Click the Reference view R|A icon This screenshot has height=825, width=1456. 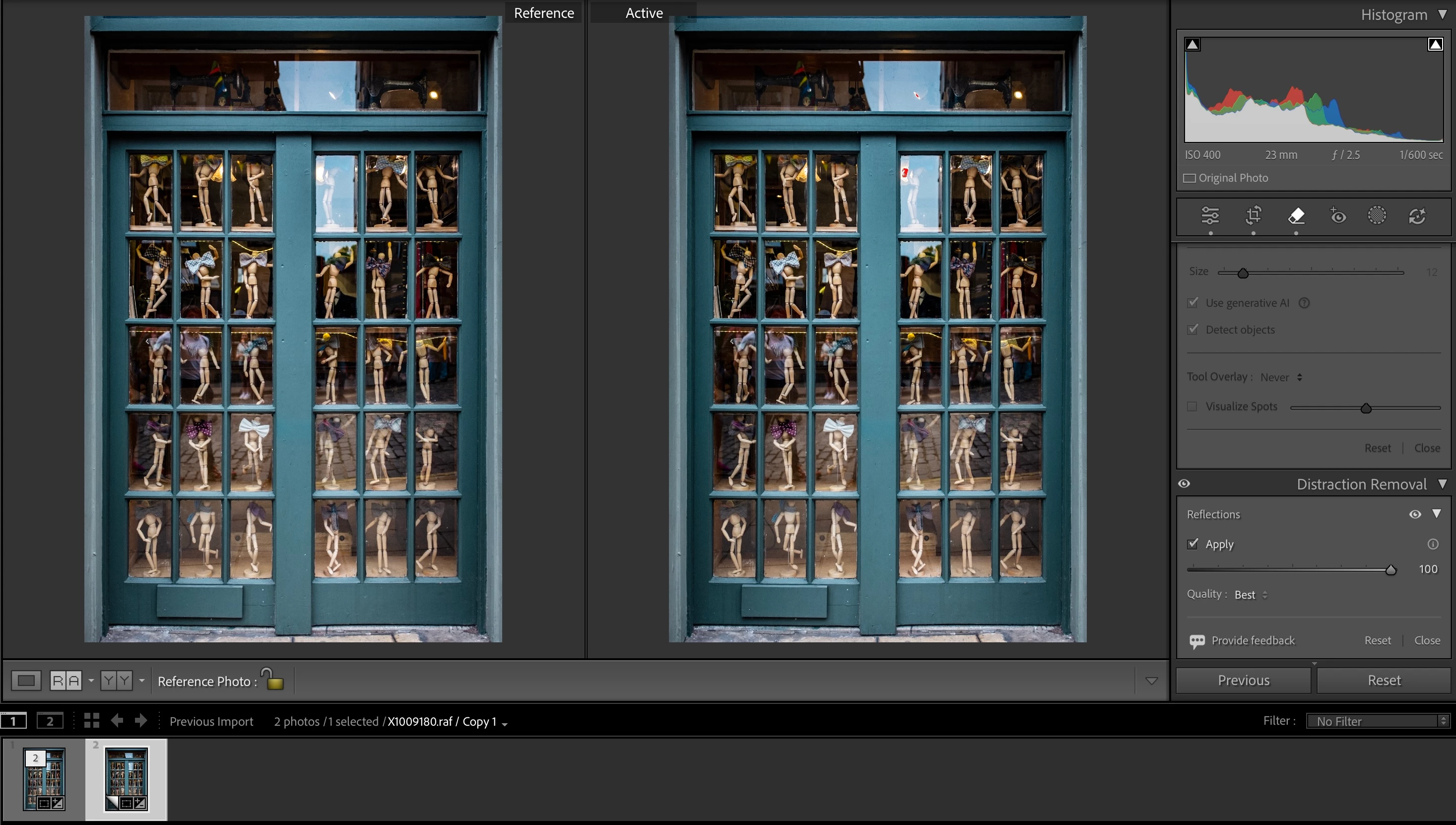pos(66,681)
